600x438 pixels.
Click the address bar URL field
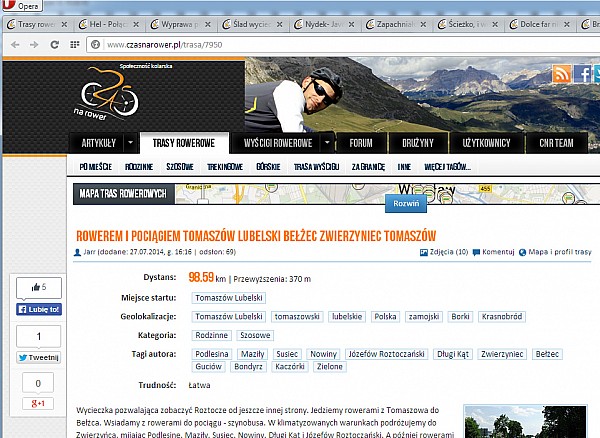(x=300, y=44)
